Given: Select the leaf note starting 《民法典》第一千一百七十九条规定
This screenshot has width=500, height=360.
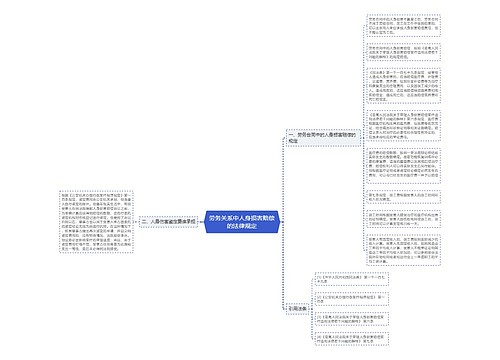Looking at the screenshot, I should click(403, 86).
